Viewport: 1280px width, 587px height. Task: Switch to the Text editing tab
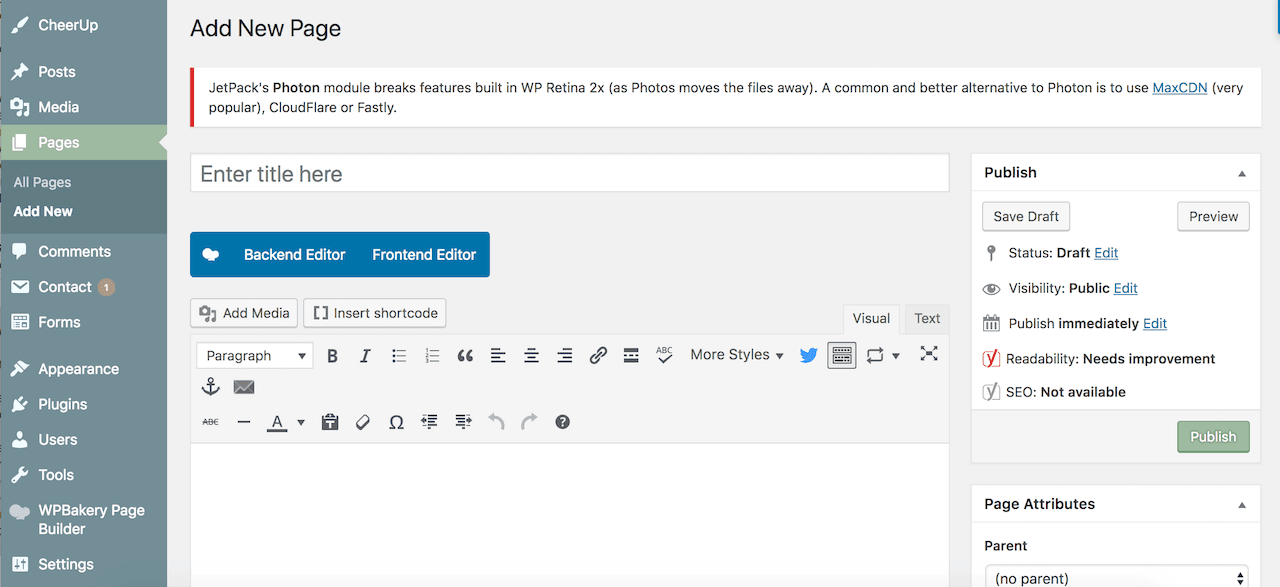(x=926, y=318)
